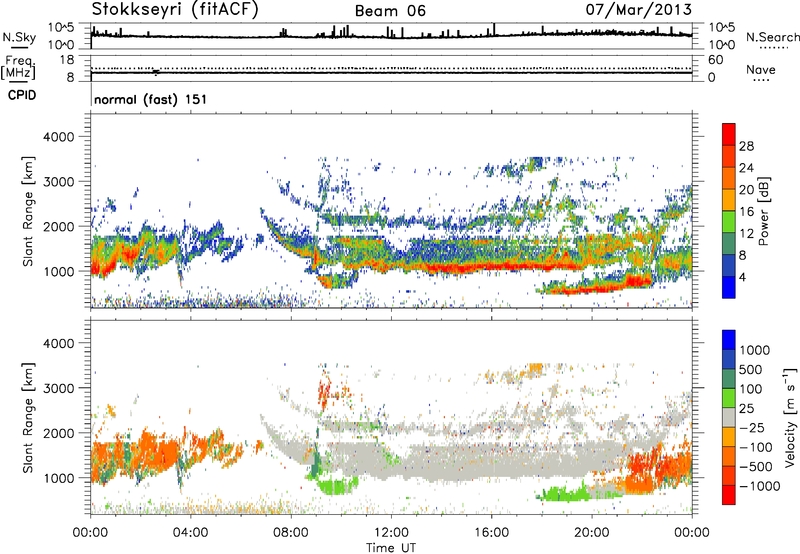Click the dotted line sample under Nave
This screenshot has height=554, width=800.
point(761,80)
